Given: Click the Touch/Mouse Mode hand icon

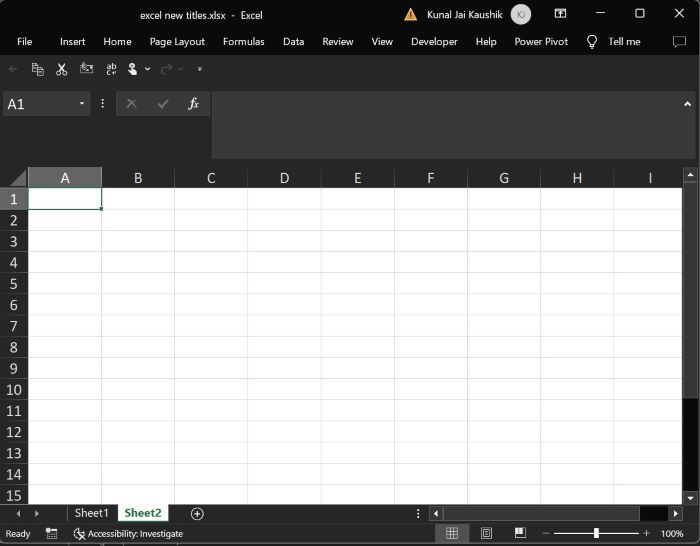Looking at the screenshot, I should pos(133,69).
